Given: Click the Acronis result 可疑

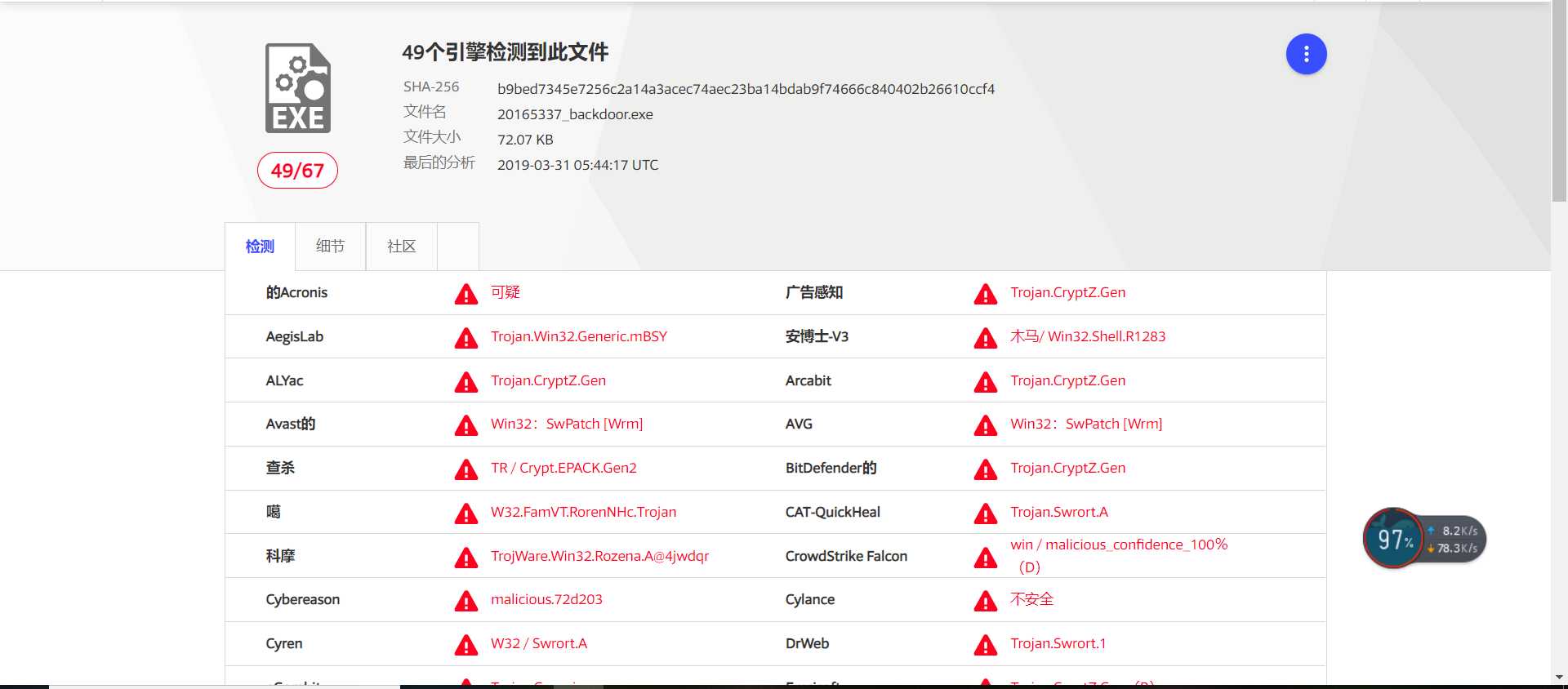Looking at the screenshot, I should [x=506, y=292].
